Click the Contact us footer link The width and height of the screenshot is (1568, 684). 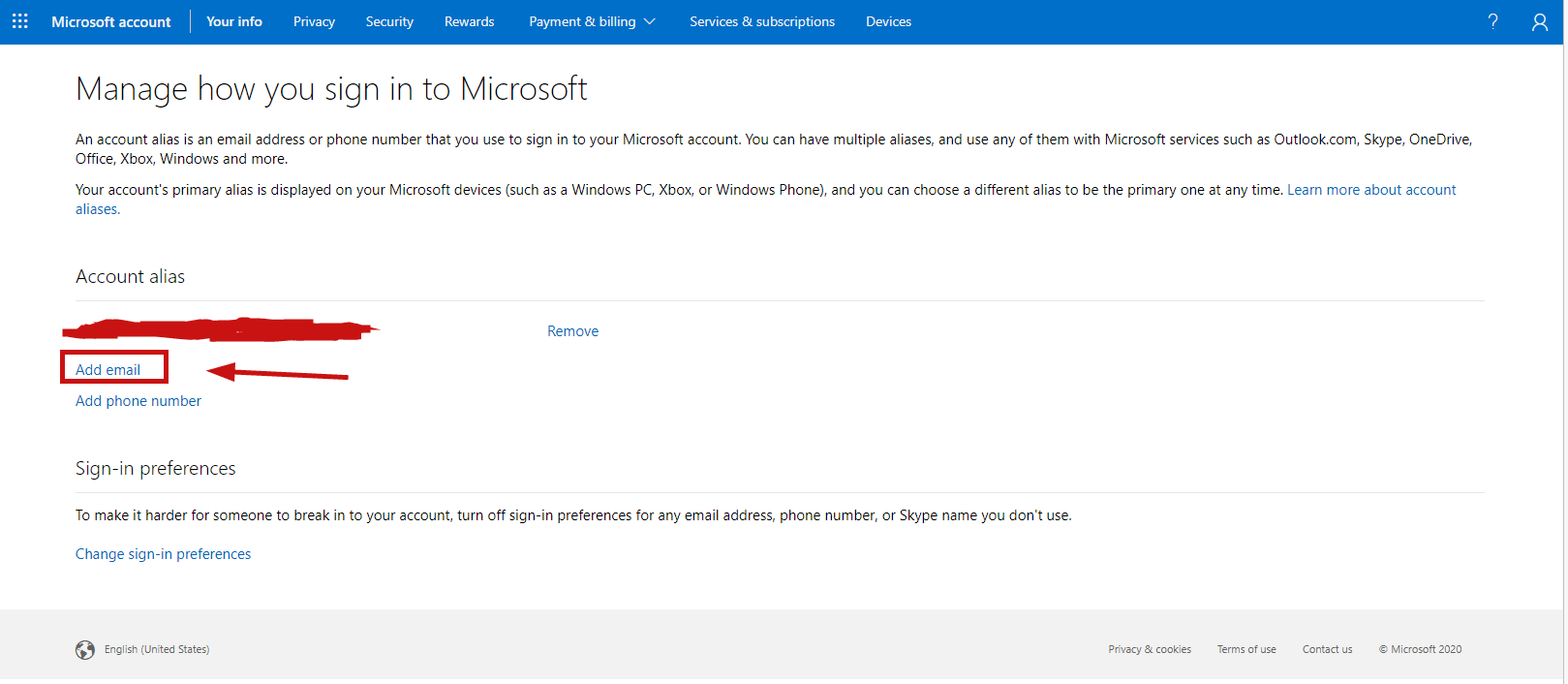click(1327, 649)
